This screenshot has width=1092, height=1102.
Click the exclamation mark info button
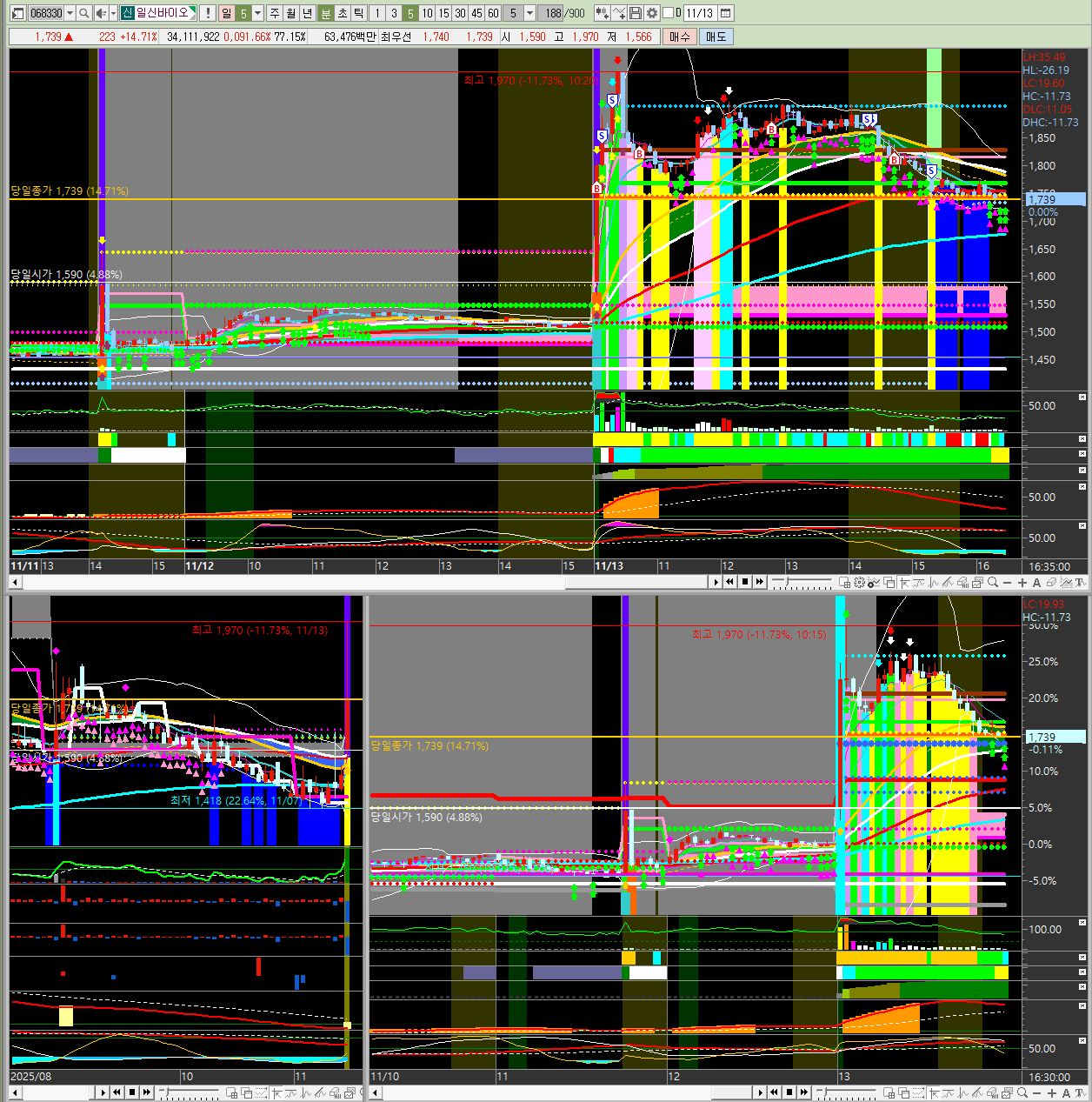(208, 13)
